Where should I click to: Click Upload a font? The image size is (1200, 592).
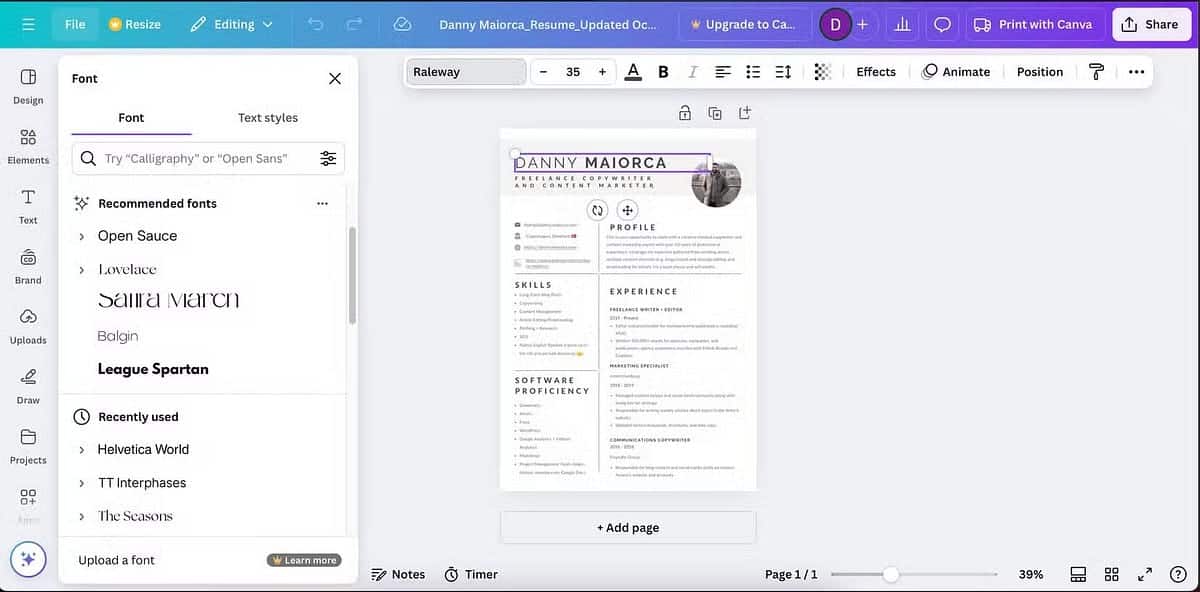[117, 560]
